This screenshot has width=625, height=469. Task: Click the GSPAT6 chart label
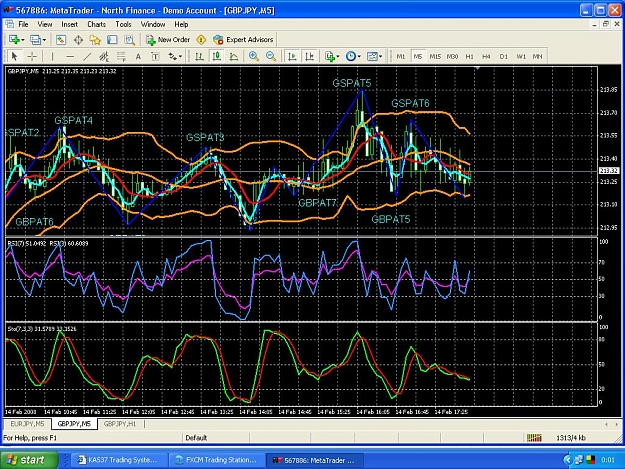click(410, 104)
